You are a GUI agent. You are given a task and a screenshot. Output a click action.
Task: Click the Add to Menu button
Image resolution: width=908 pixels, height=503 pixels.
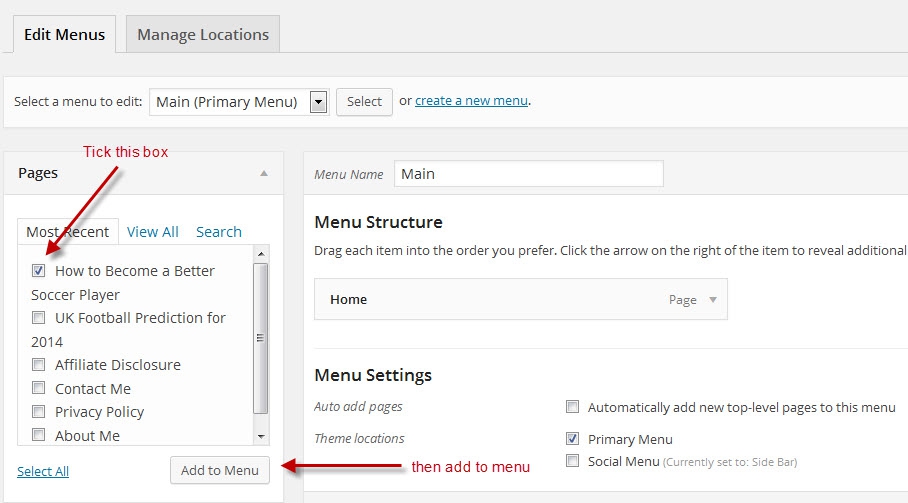click(220, 470)
